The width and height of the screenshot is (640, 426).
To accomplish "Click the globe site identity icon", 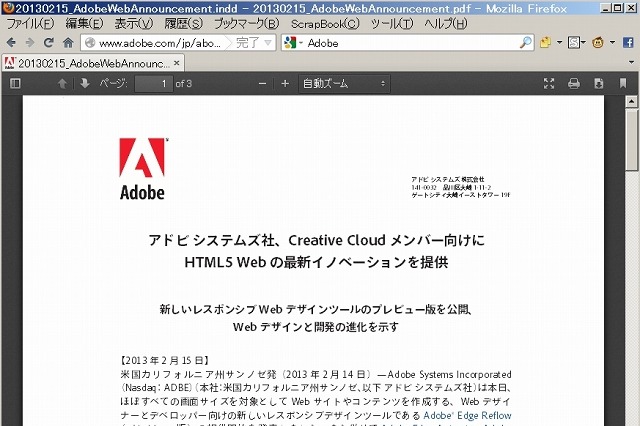I will point(90,42).
